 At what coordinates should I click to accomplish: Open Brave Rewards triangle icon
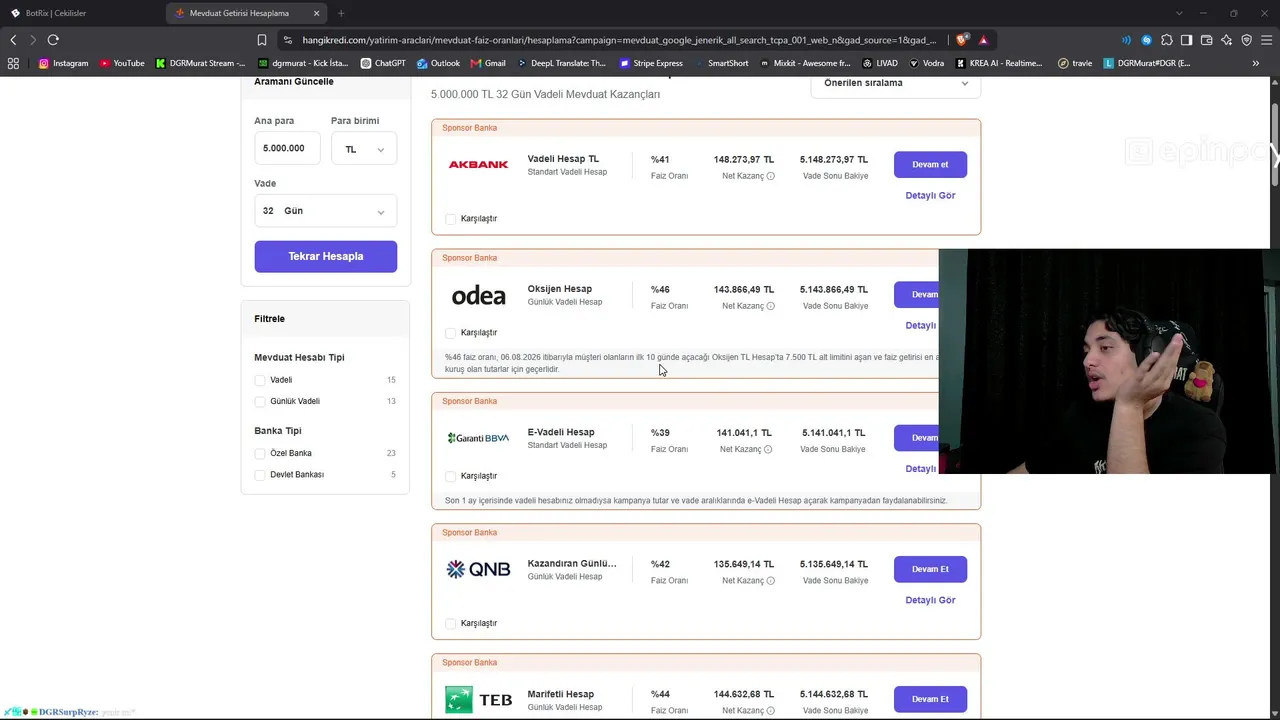(x=984, y=40)
